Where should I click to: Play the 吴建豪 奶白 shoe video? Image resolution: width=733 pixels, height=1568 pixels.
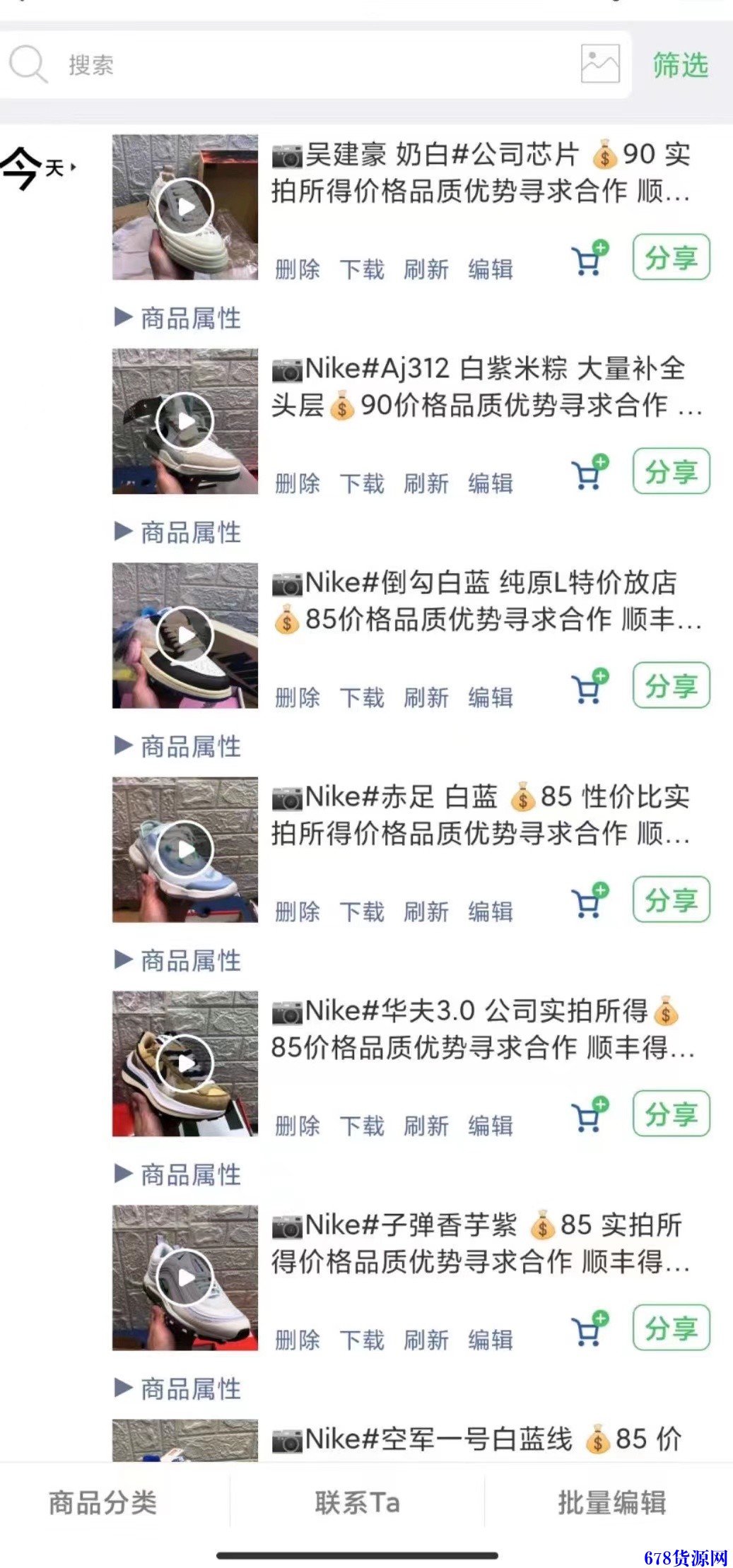(185, 207)
